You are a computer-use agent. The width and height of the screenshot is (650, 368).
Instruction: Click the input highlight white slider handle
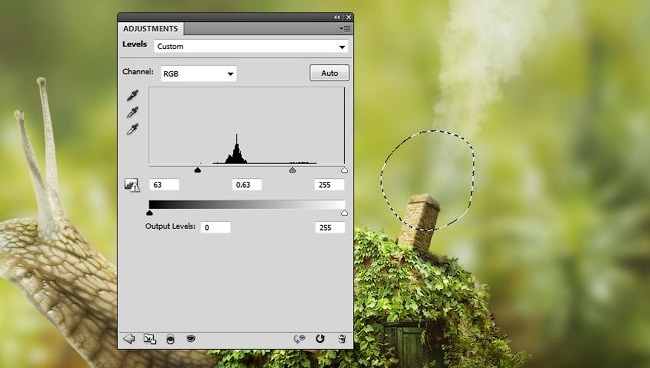344,169
